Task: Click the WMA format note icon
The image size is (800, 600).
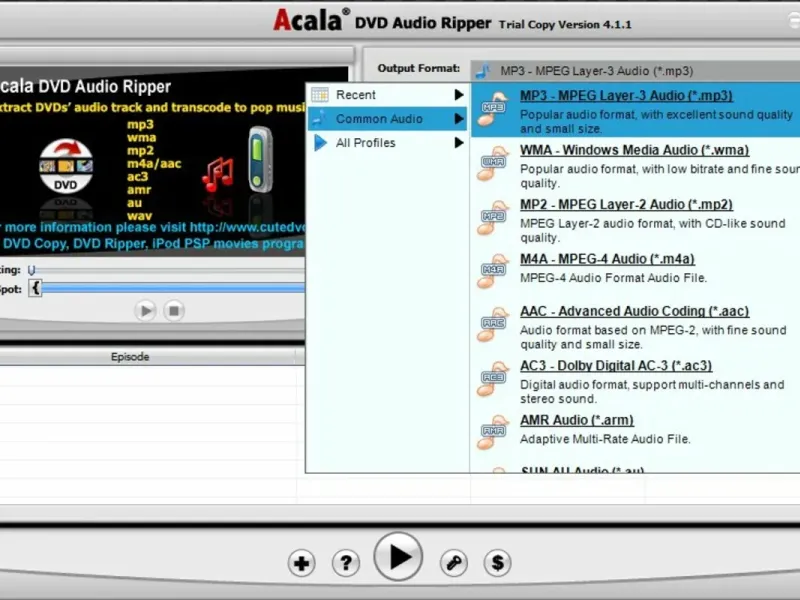Action: (493, 163)
